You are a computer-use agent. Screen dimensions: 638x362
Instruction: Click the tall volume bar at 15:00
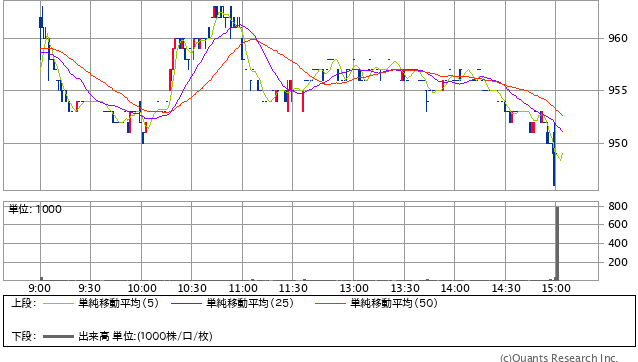coord(557,243)
